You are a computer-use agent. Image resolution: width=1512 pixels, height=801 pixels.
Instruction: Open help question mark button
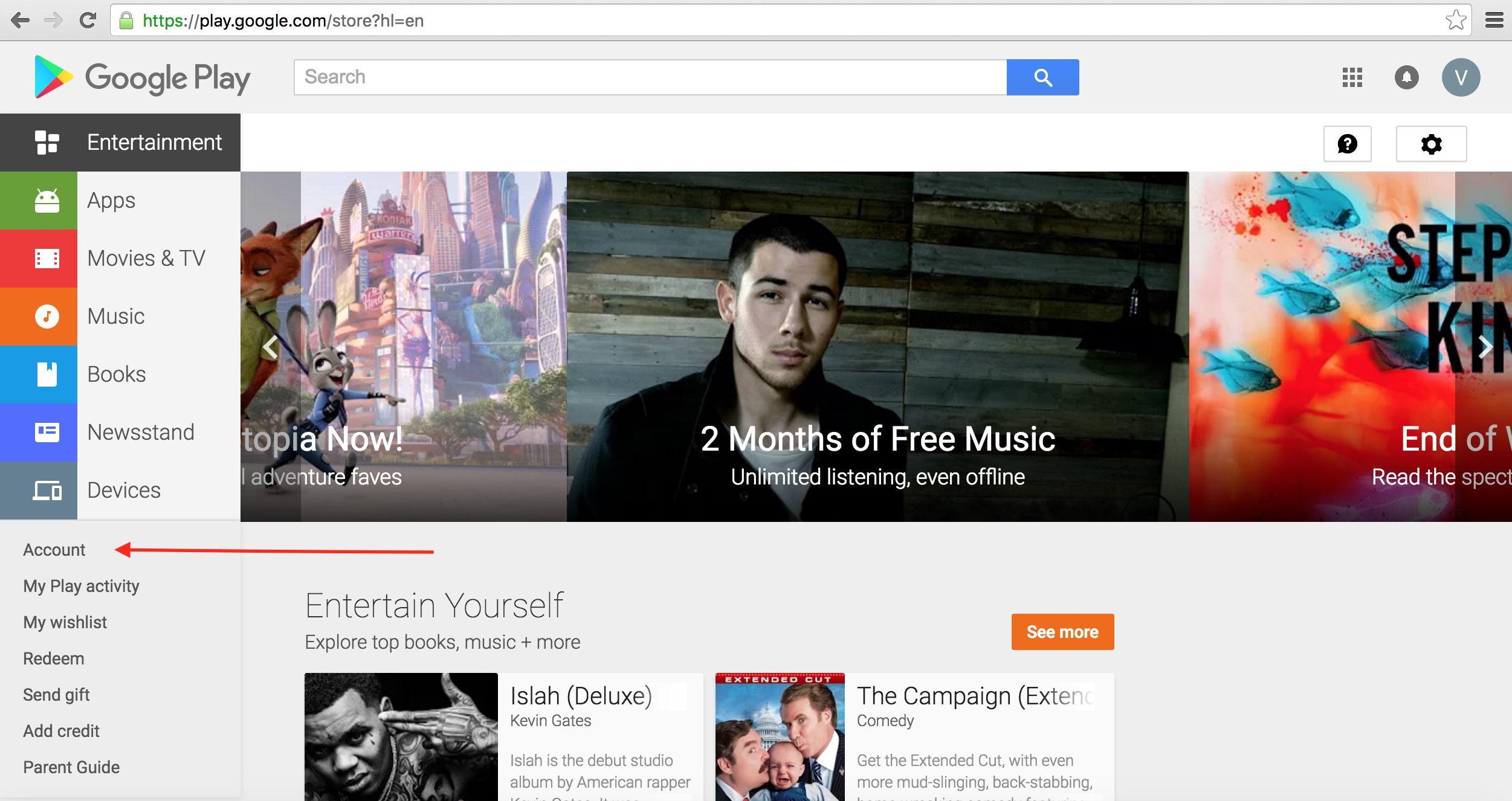click(1347, 144)
